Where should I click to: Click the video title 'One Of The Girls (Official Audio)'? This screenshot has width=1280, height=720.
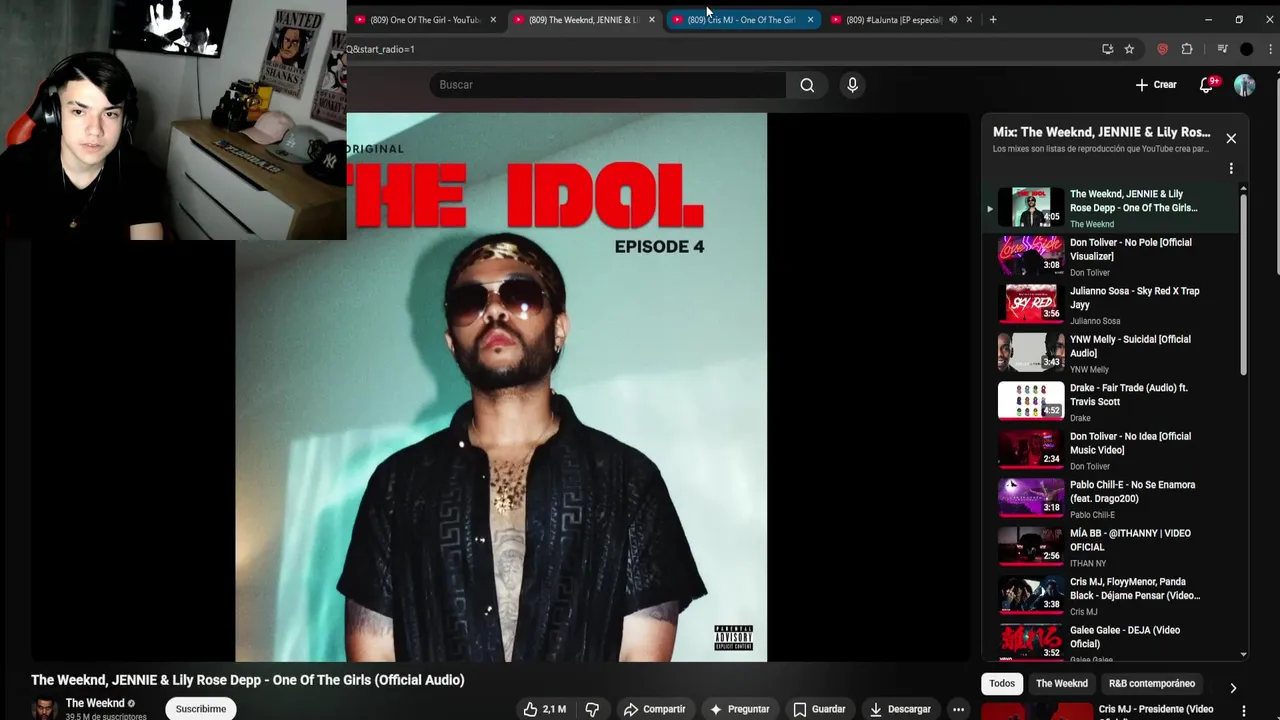(247, 680)
